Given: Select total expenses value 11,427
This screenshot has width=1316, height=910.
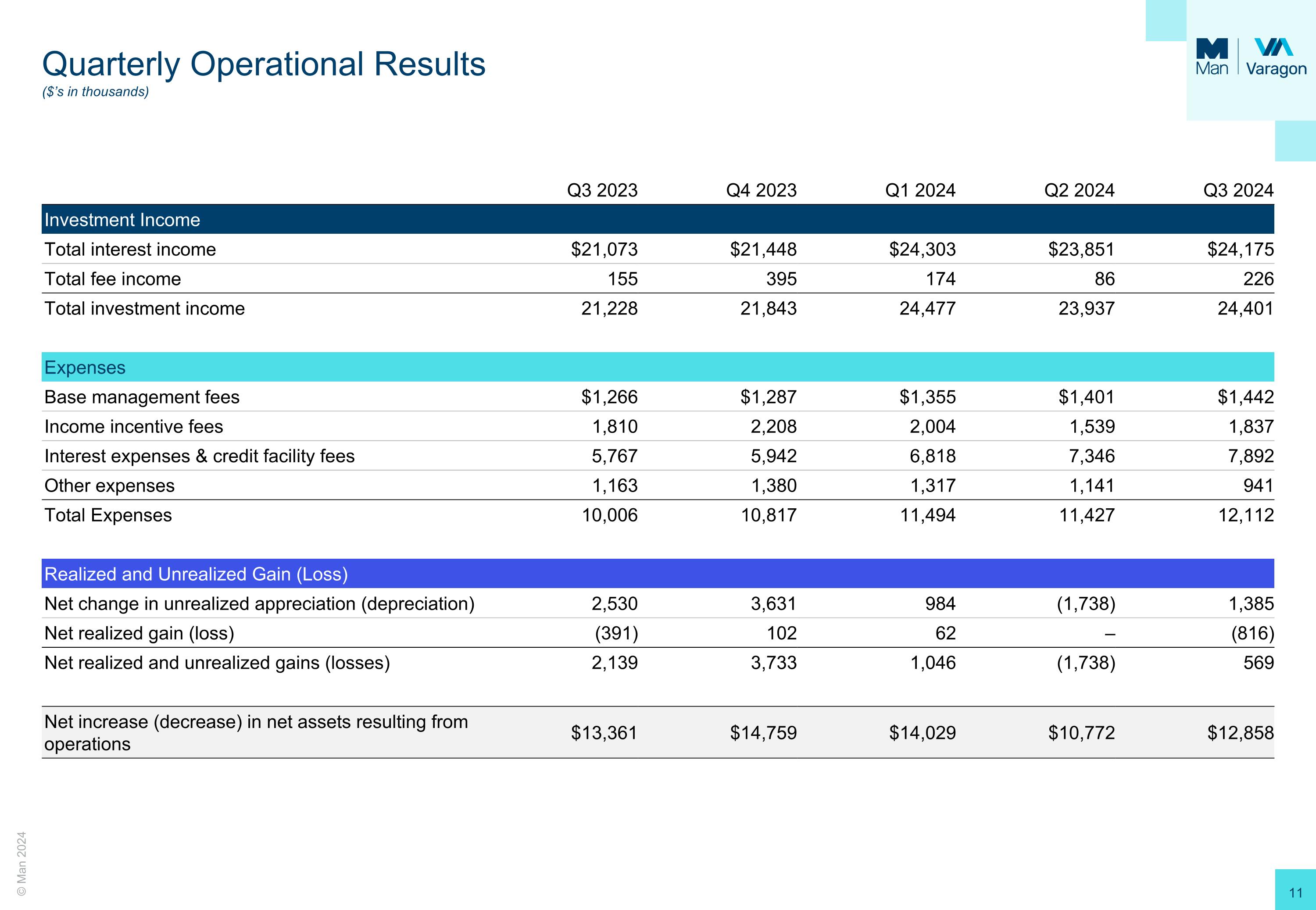Looking at the screenshot, I should pyautogui.click(x=1087, y=515).
